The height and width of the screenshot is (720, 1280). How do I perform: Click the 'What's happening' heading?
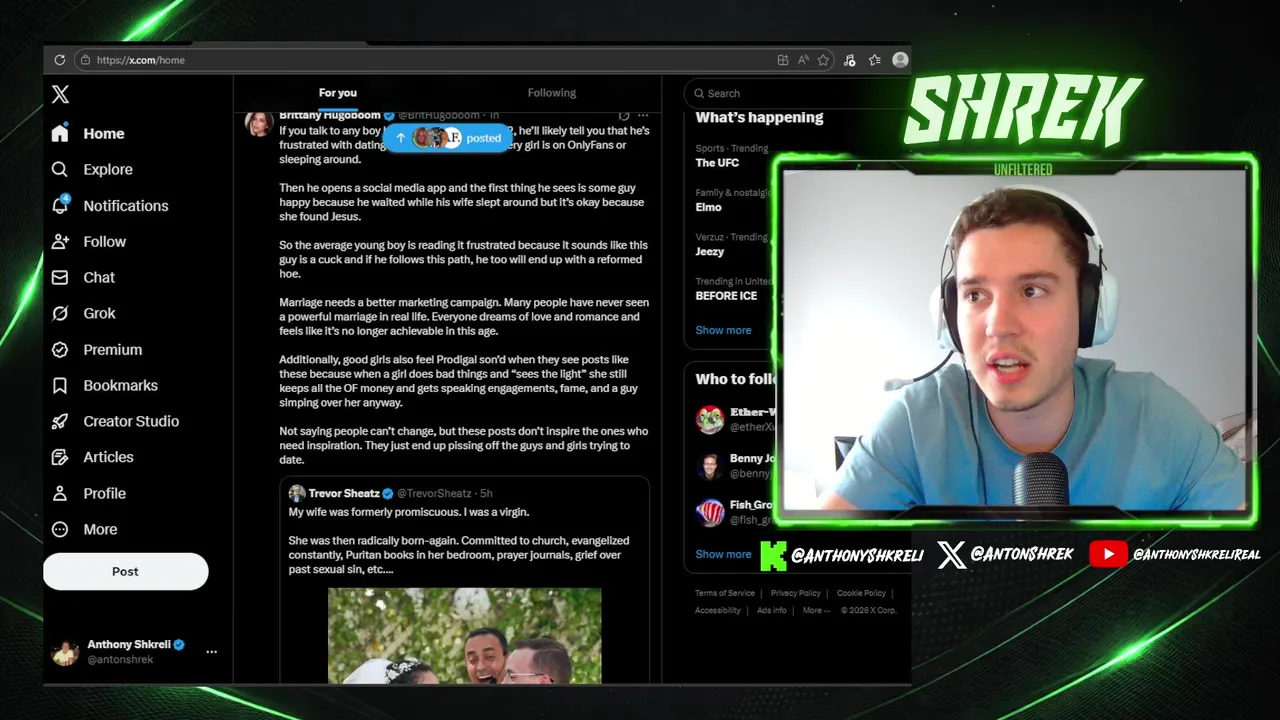click(x=759, y=117)
